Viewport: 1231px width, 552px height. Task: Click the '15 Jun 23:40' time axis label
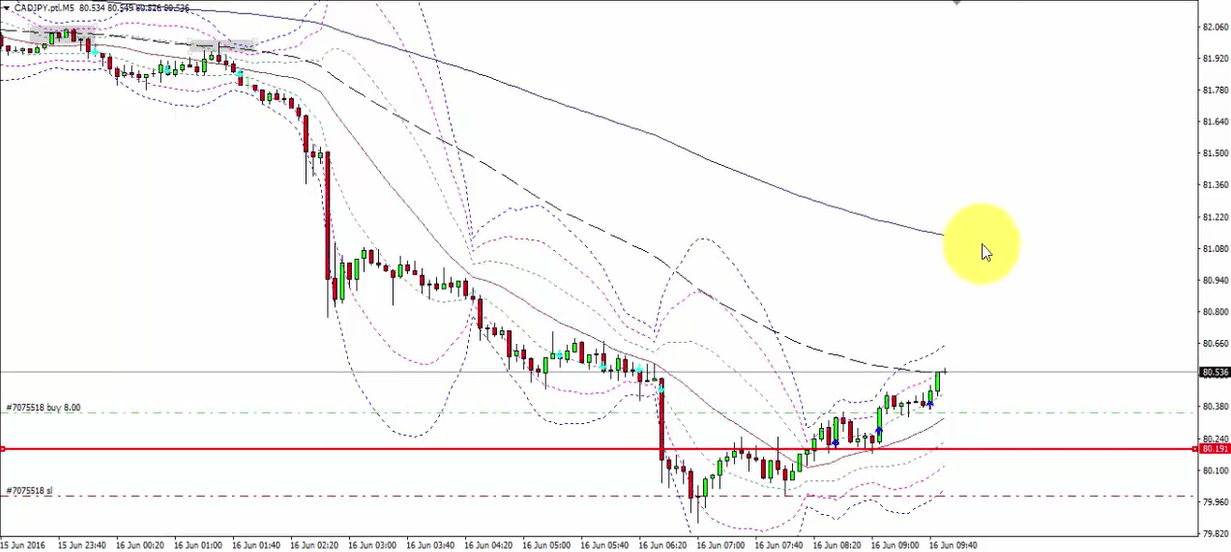(83, 546)
